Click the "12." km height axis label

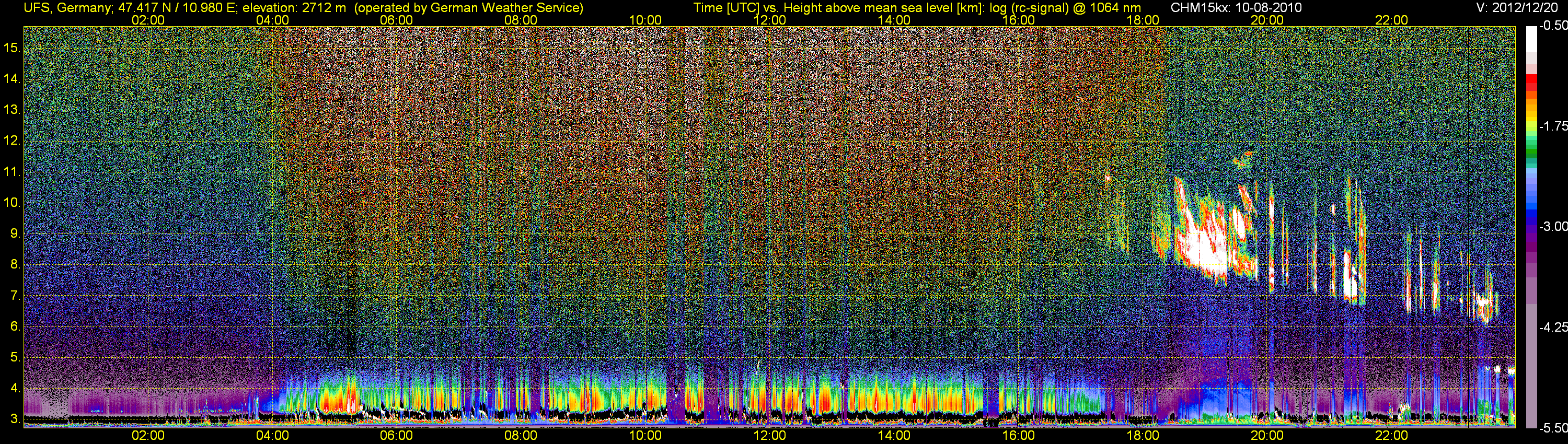pyautogui.click(x=12, y=141)
